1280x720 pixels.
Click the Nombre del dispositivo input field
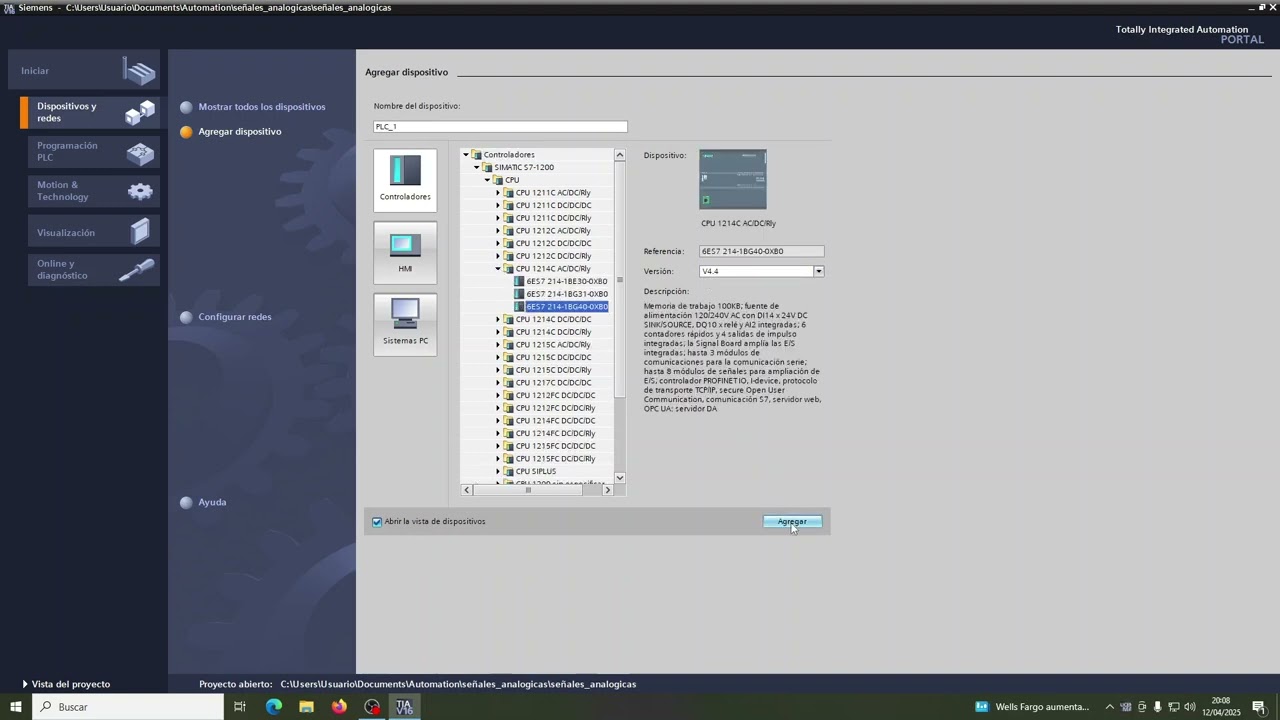500,127
